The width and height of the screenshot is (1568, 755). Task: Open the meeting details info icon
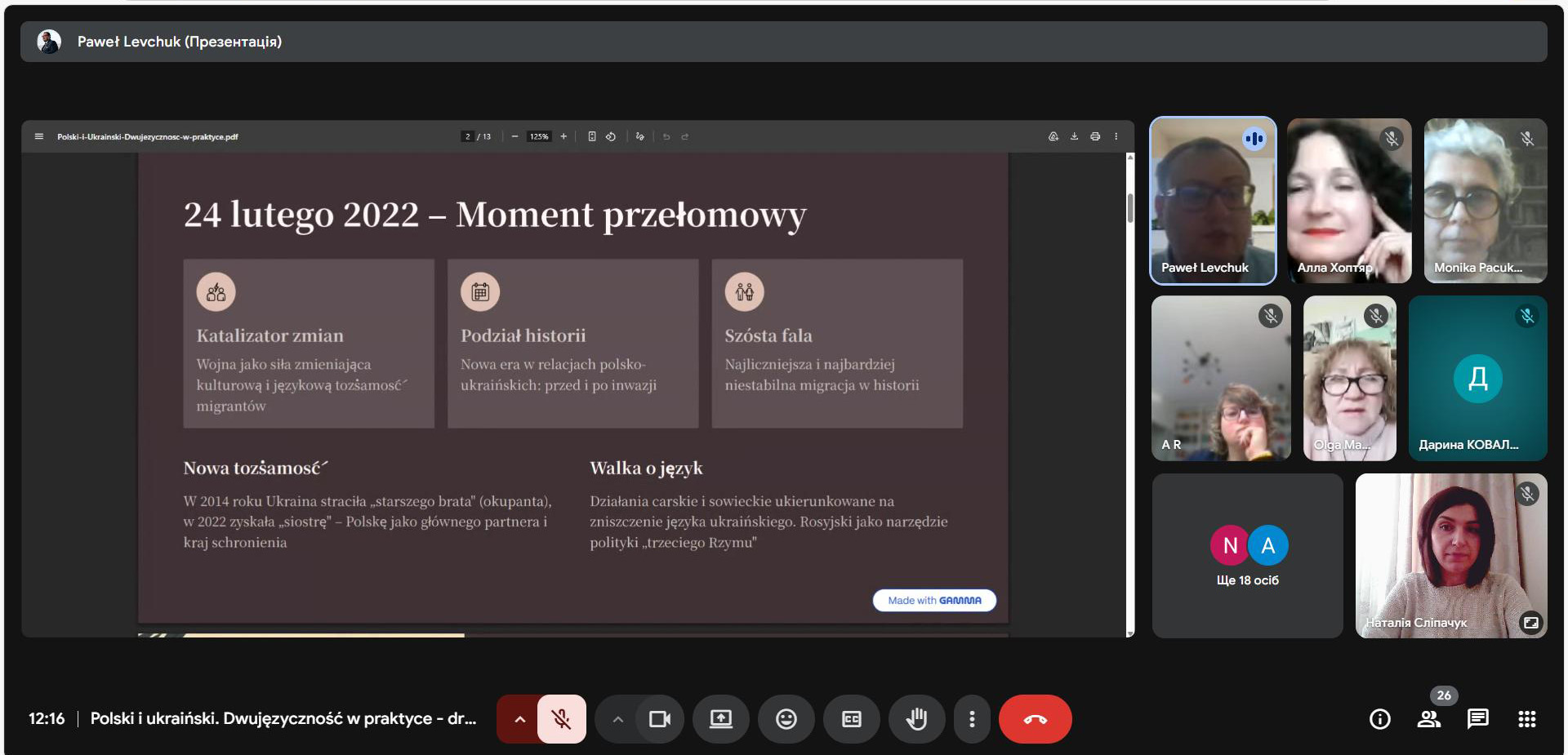1379,719
